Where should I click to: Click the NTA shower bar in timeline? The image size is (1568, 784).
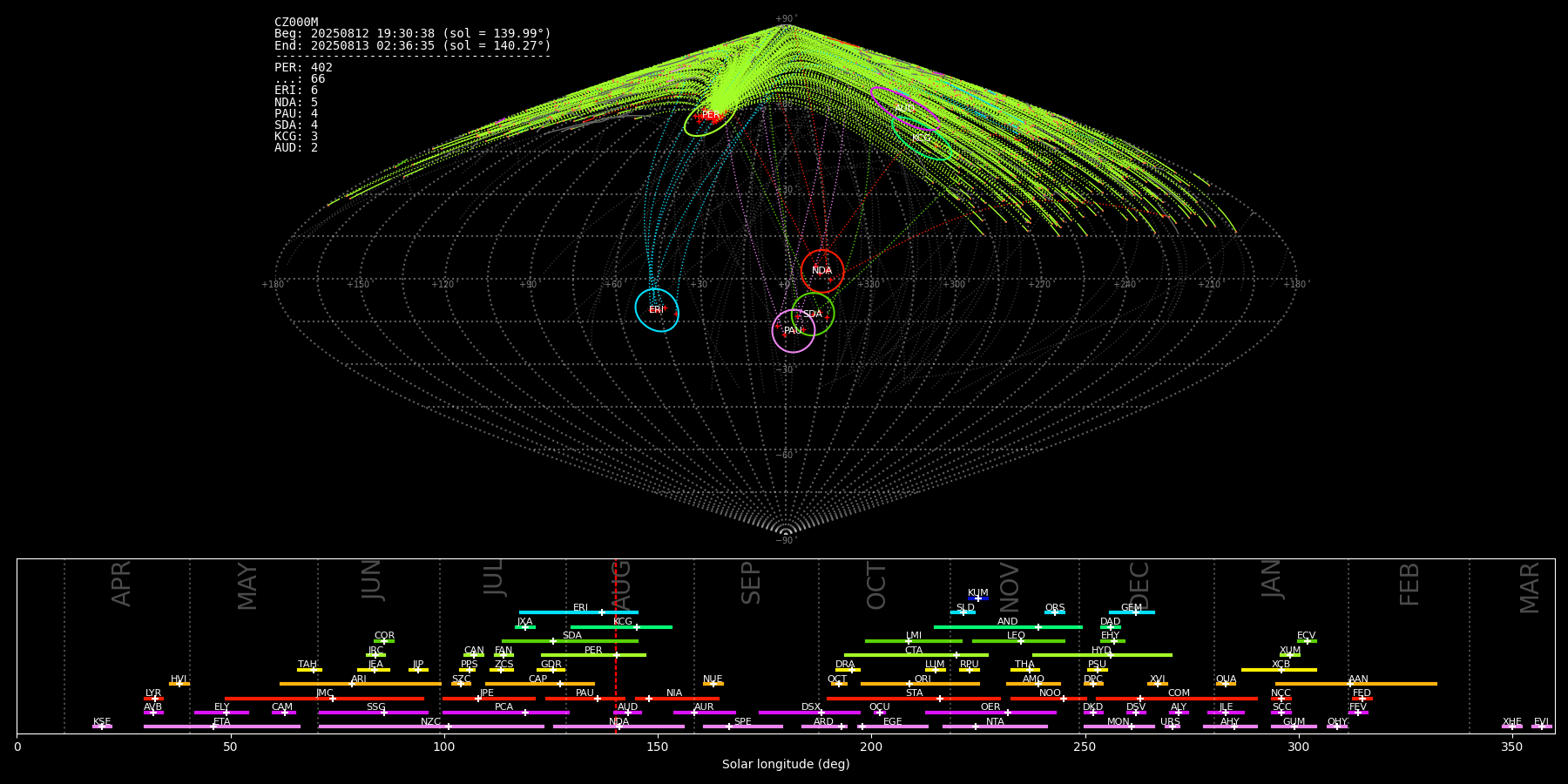coord(995,727)
